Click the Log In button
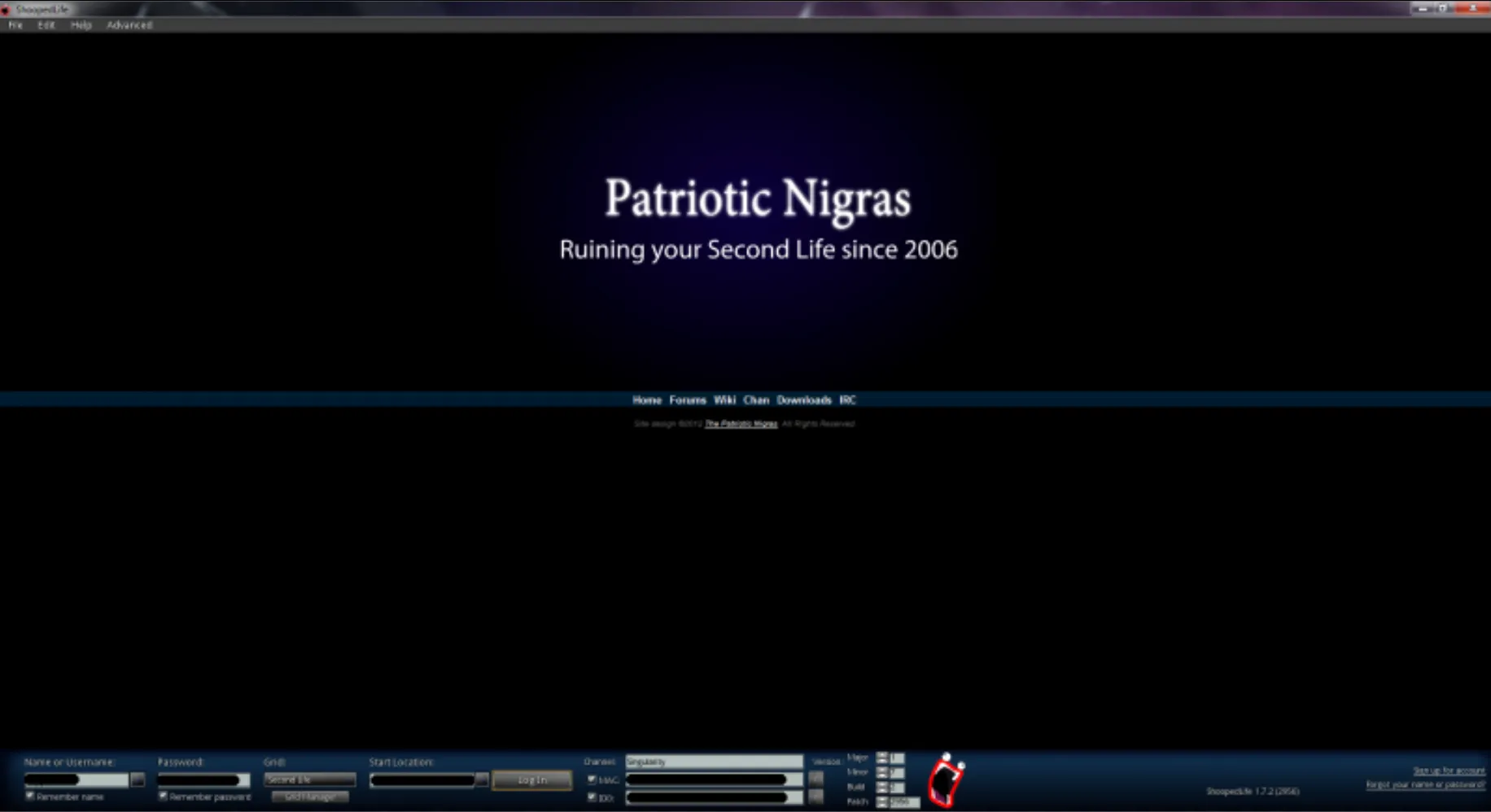Viewport: 1491px width, 812px height. click(532, 779)
